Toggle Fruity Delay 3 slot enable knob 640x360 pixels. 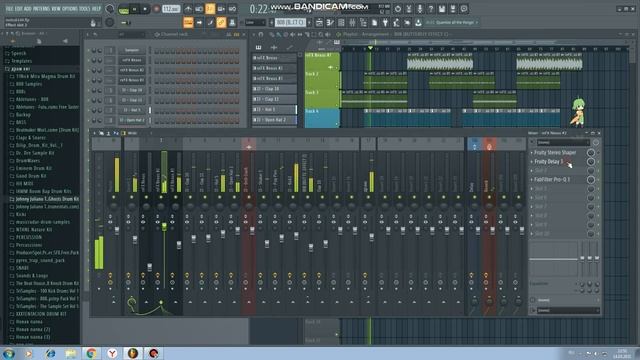(591, 162)
